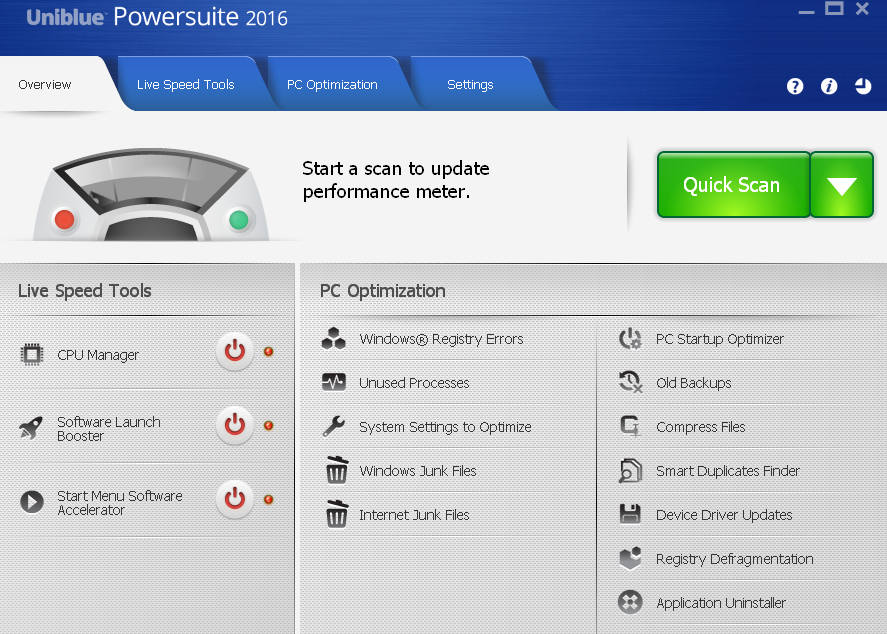Enable Software Launch Booster power switch
887x634 pixels.
[x=234, y=425]
